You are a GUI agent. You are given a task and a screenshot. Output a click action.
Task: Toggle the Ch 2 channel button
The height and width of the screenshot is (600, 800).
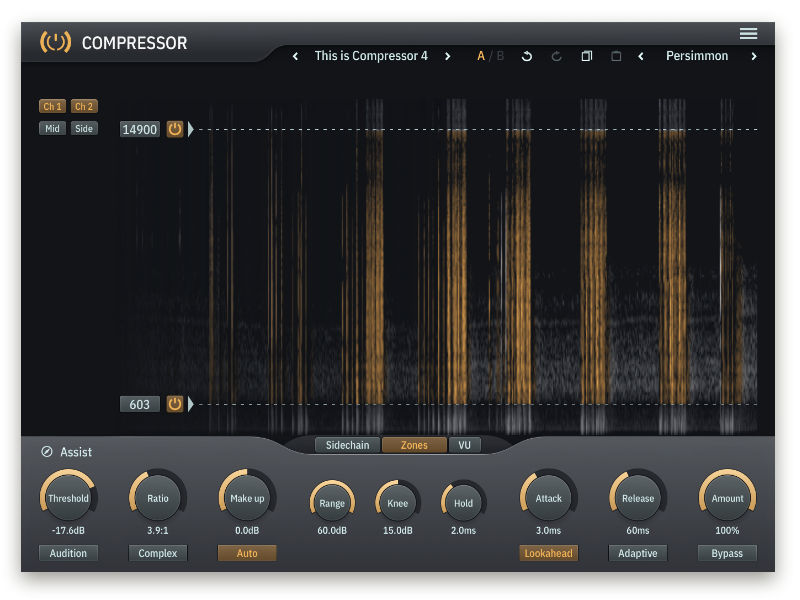(x=84, y=106)
